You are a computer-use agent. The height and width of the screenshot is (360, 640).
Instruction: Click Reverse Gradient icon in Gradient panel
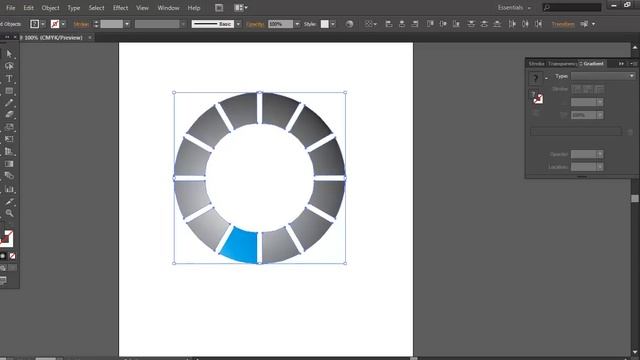537,113
